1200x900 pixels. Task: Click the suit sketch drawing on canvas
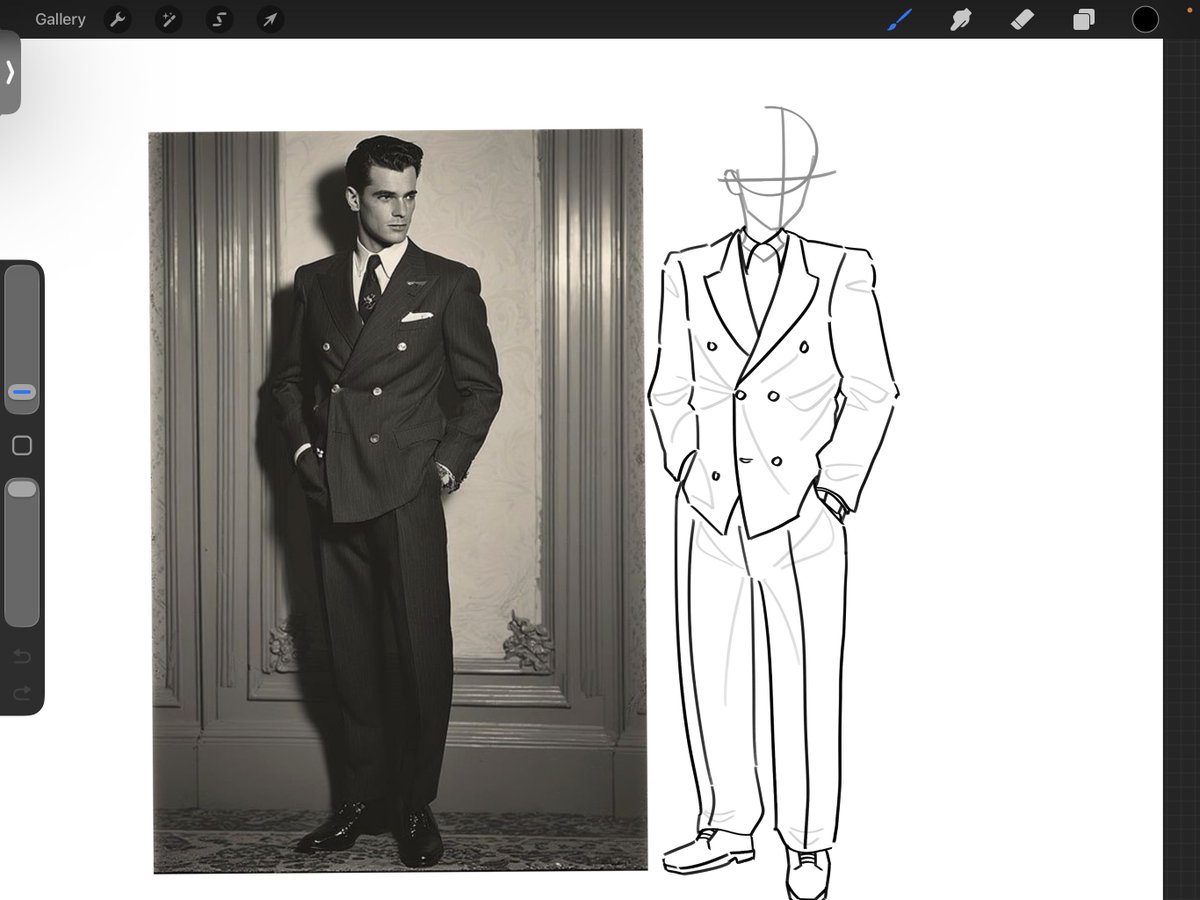pos(773,503)
